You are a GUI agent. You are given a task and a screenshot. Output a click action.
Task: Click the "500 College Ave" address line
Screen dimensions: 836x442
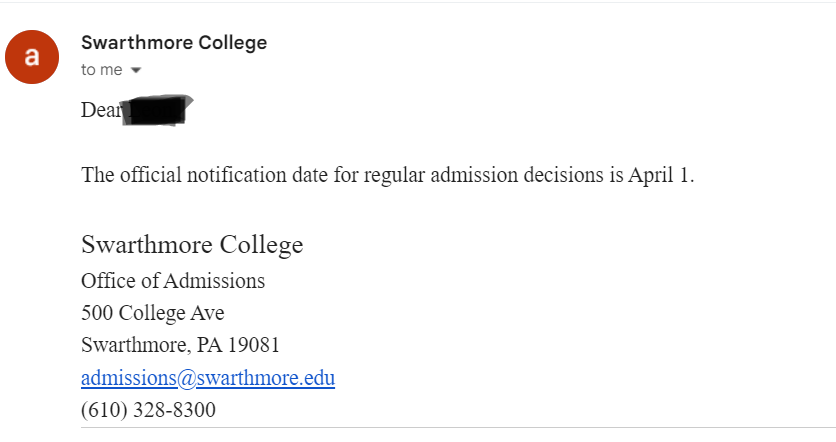(152, 313)
